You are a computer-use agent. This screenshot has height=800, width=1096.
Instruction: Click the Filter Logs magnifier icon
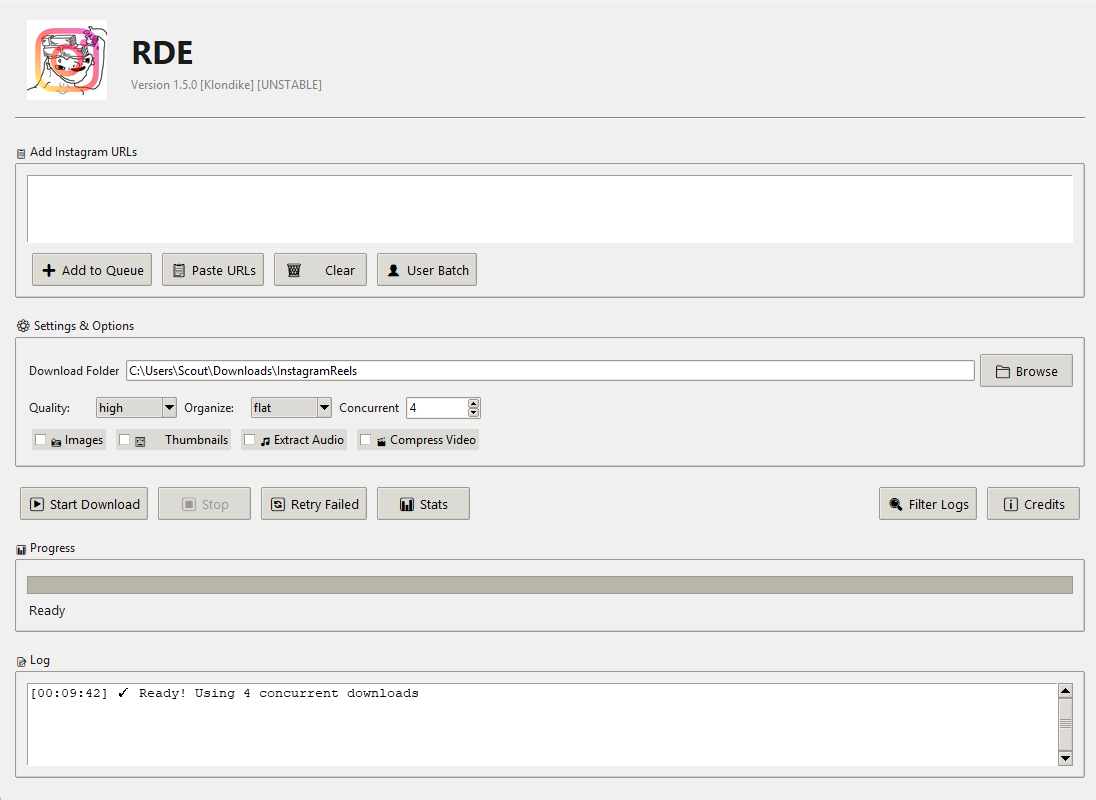(x=898, y=503)
